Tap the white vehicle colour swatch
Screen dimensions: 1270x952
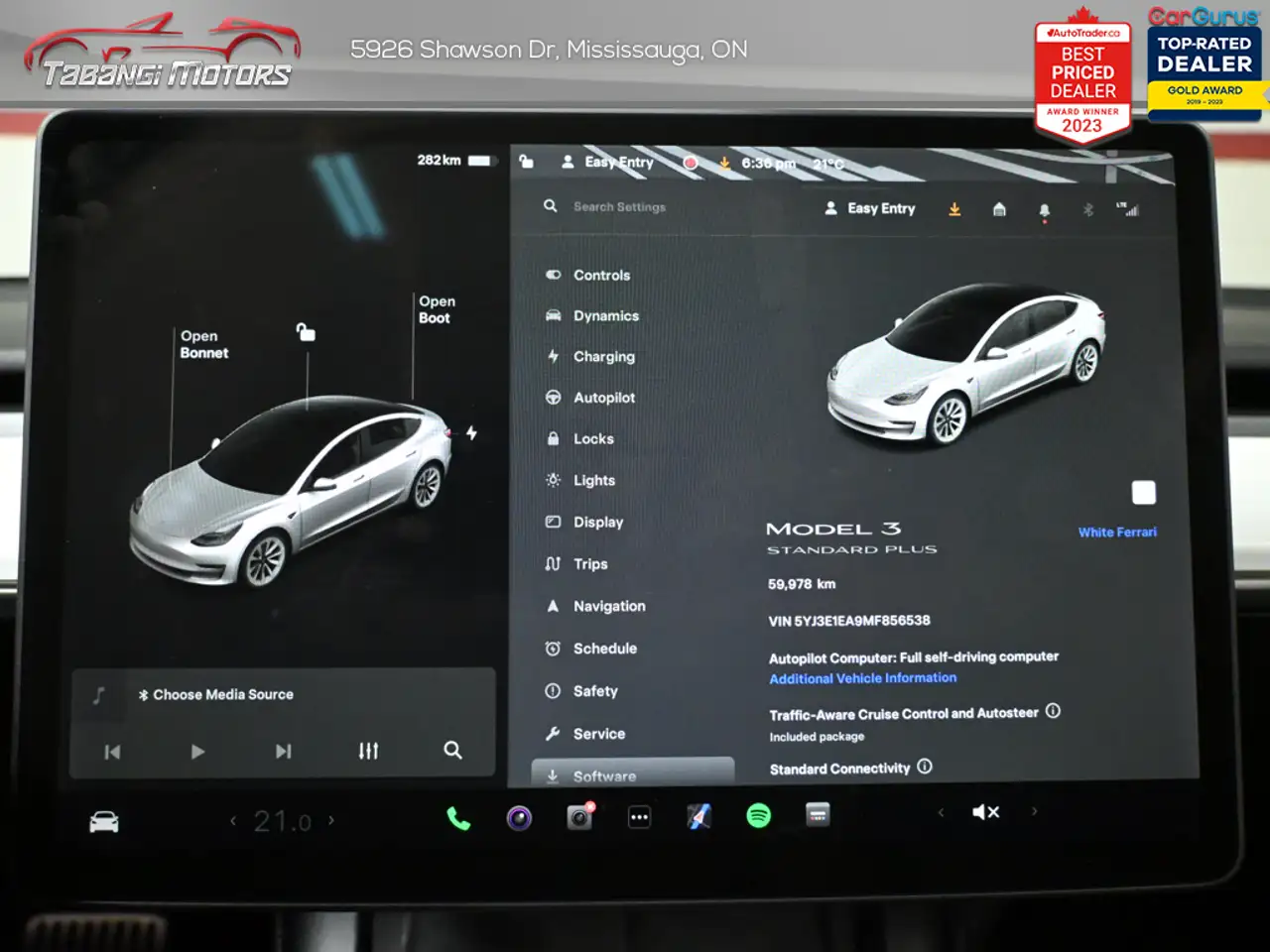click(x=1144, y=493)
